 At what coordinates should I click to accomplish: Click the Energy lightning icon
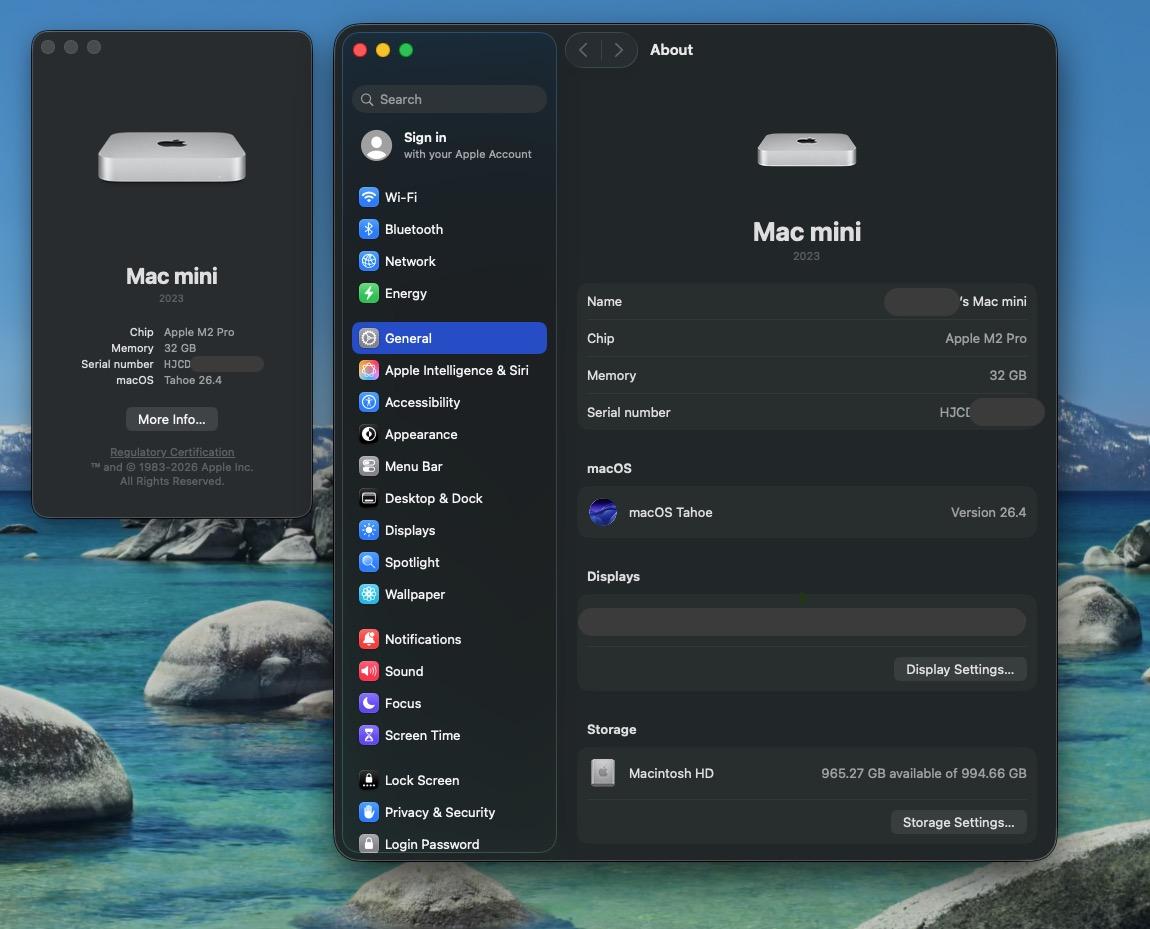tap(369, 293)
